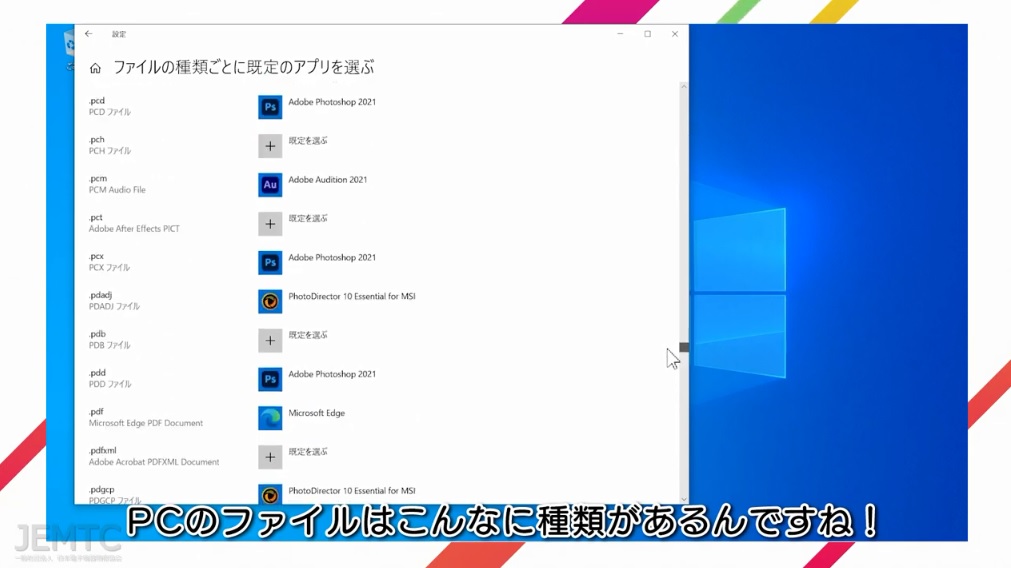Select the .pcd extension text
Image resolution: width=1011 pixels, height=568 pixels.
click(x=97, y=101)
